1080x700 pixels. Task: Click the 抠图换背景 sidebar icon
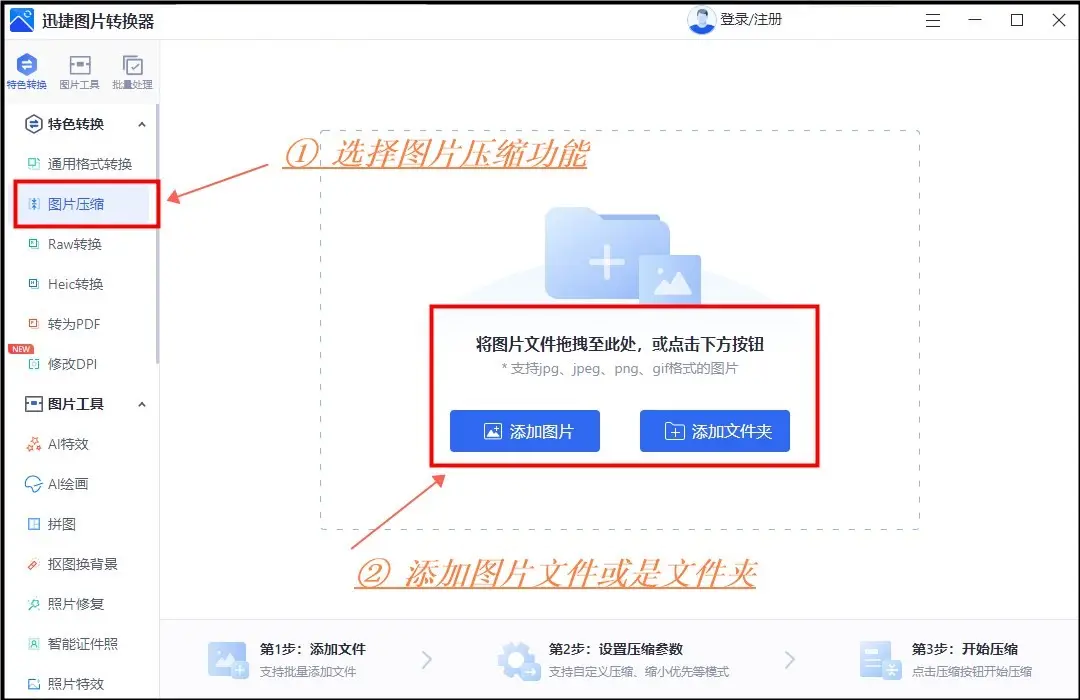33,564
